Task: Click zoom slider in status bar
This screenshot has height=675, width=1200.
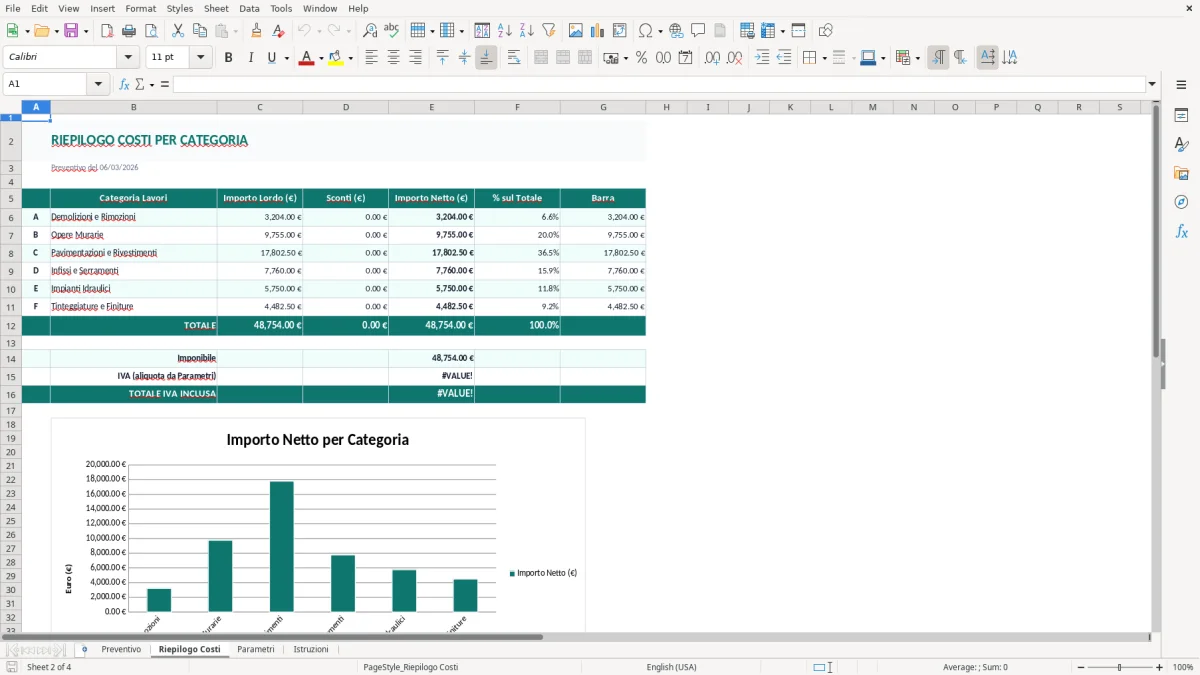Action: point(1119,667)
